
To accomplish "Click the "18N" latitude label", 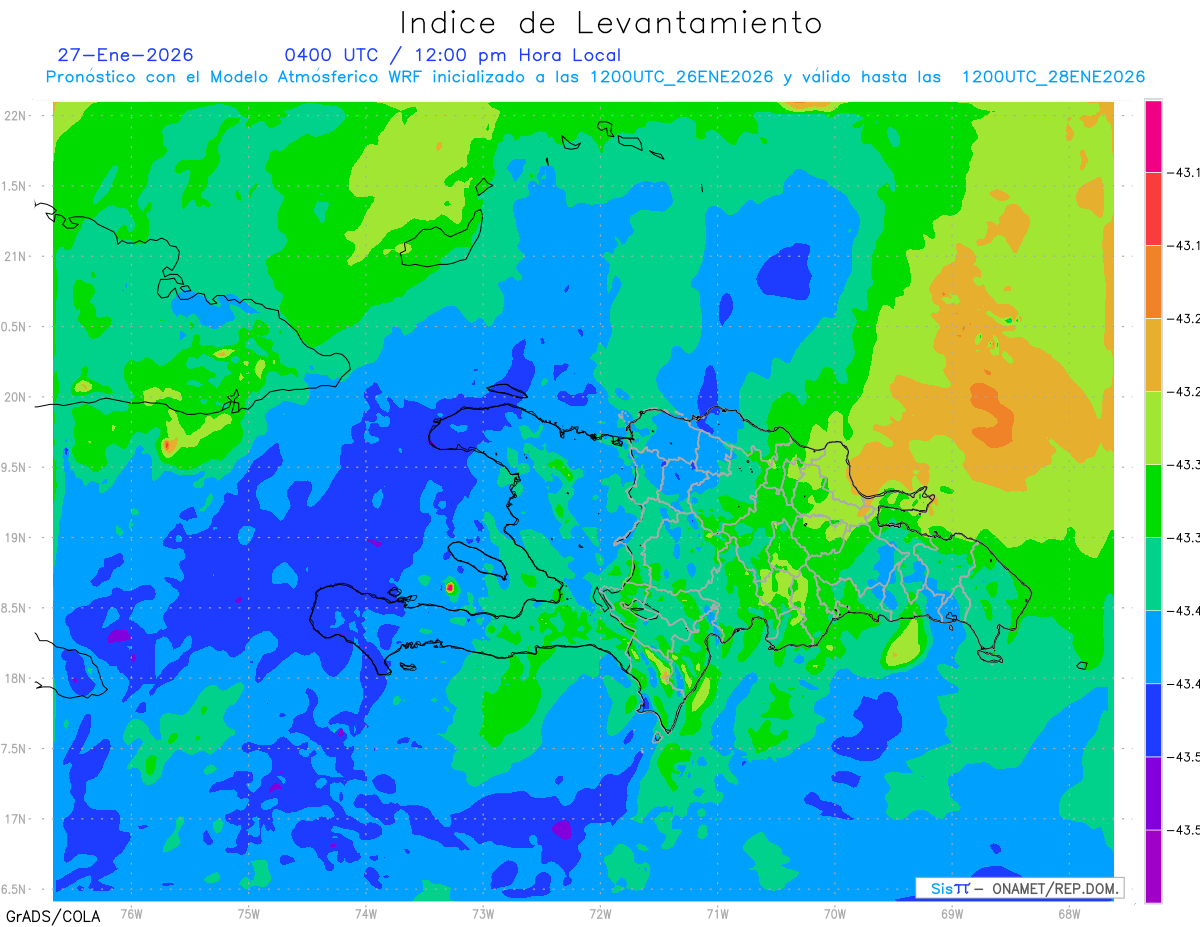I will 17,678.
